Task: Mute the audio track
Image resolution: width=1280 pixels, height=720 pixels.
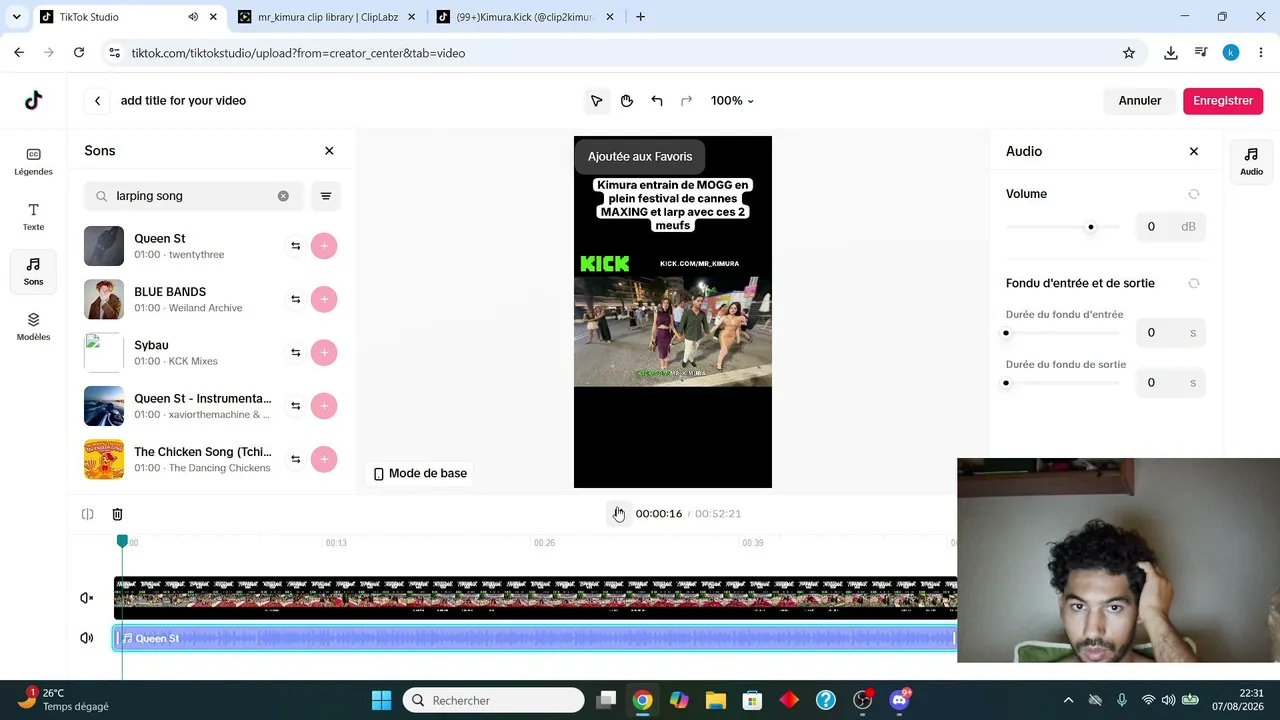Action: coord(87,638)
